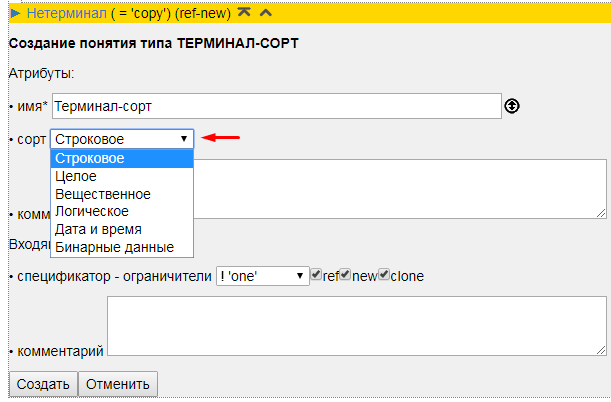Viewport: 611px width, 402px height.
Task: Click the collapse chevron icon in header
Action: 265,13
